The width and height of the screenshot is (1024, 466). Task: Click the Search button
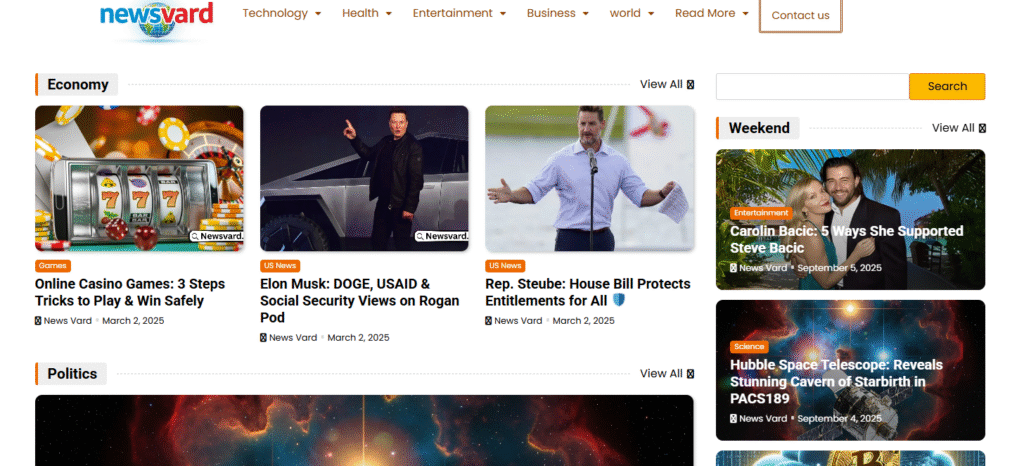coord(947,86)
